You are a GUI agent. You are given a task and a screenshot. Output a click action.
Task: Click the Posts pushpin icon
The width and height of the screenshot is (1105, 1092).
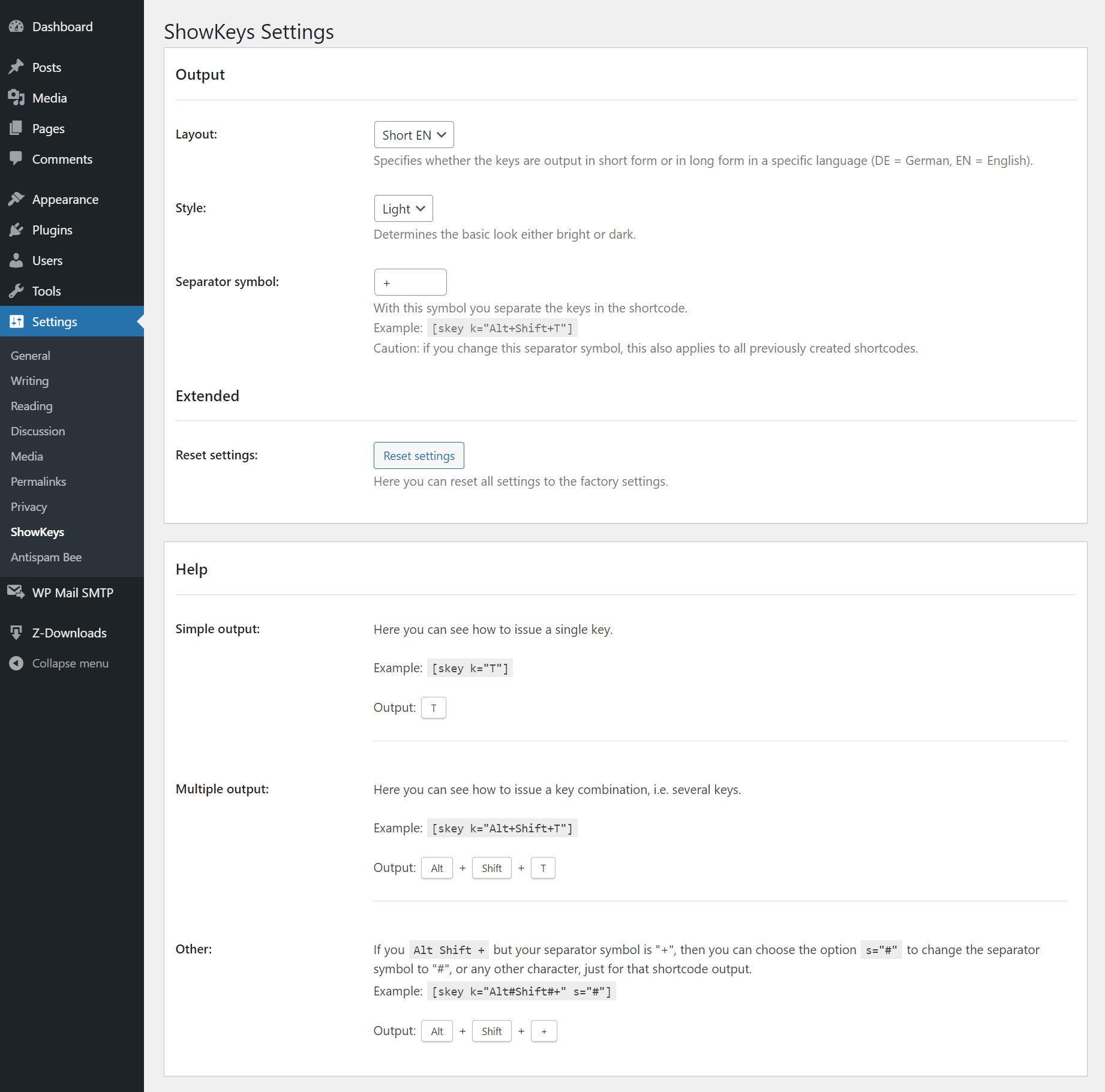16,67
